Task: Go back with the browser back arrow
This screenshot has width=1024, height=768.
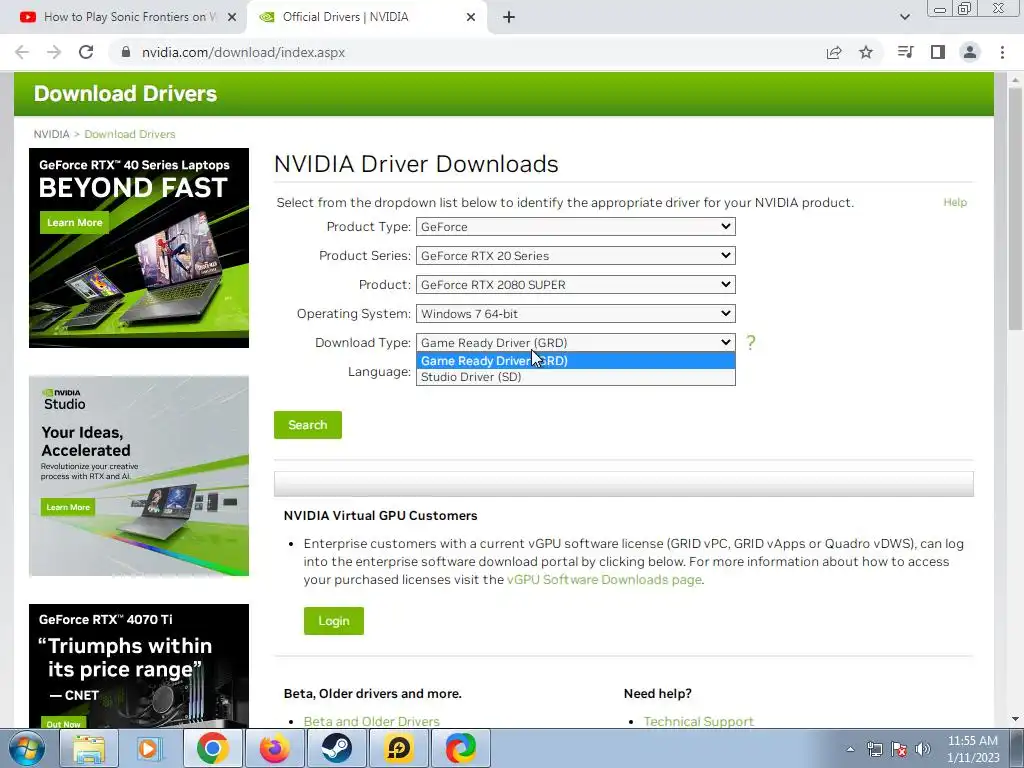Action: (x=22, y=52)
